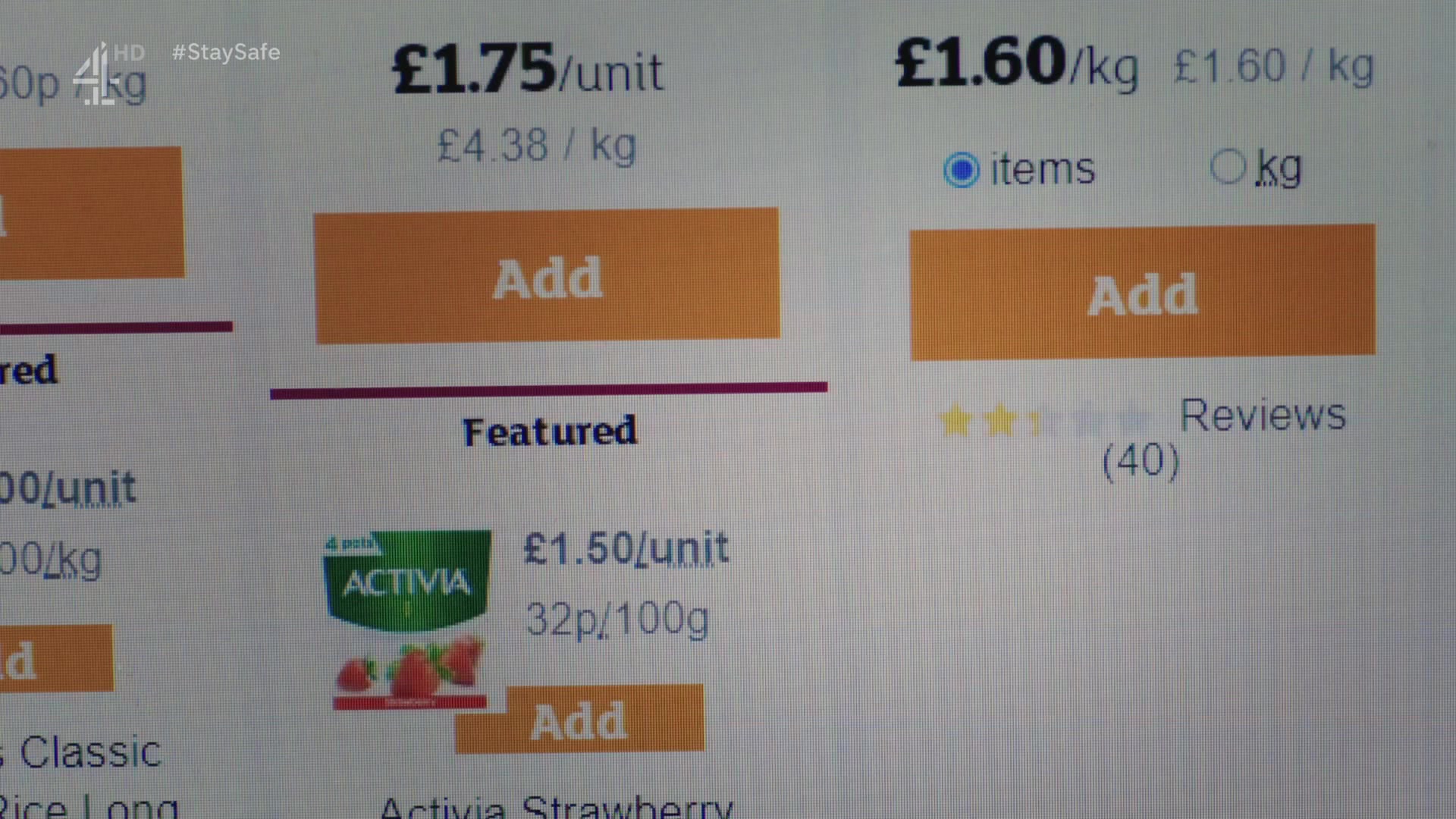Click the HD badge beside the logo

[x=129, y=52]
